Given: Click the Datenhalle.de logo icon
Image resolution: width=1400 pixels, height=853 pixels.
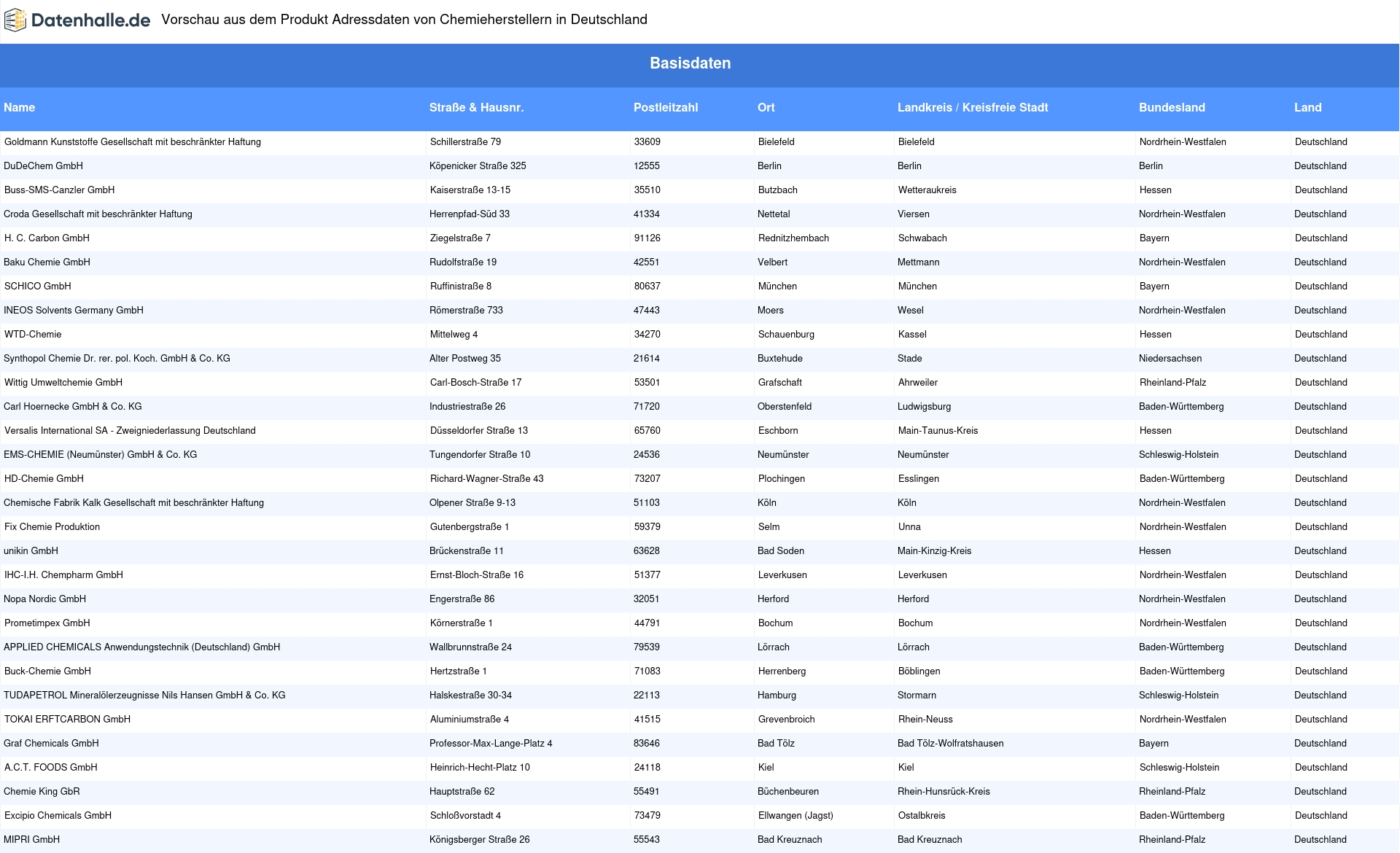Looking at the screenshot, I should tap(15, 20).
